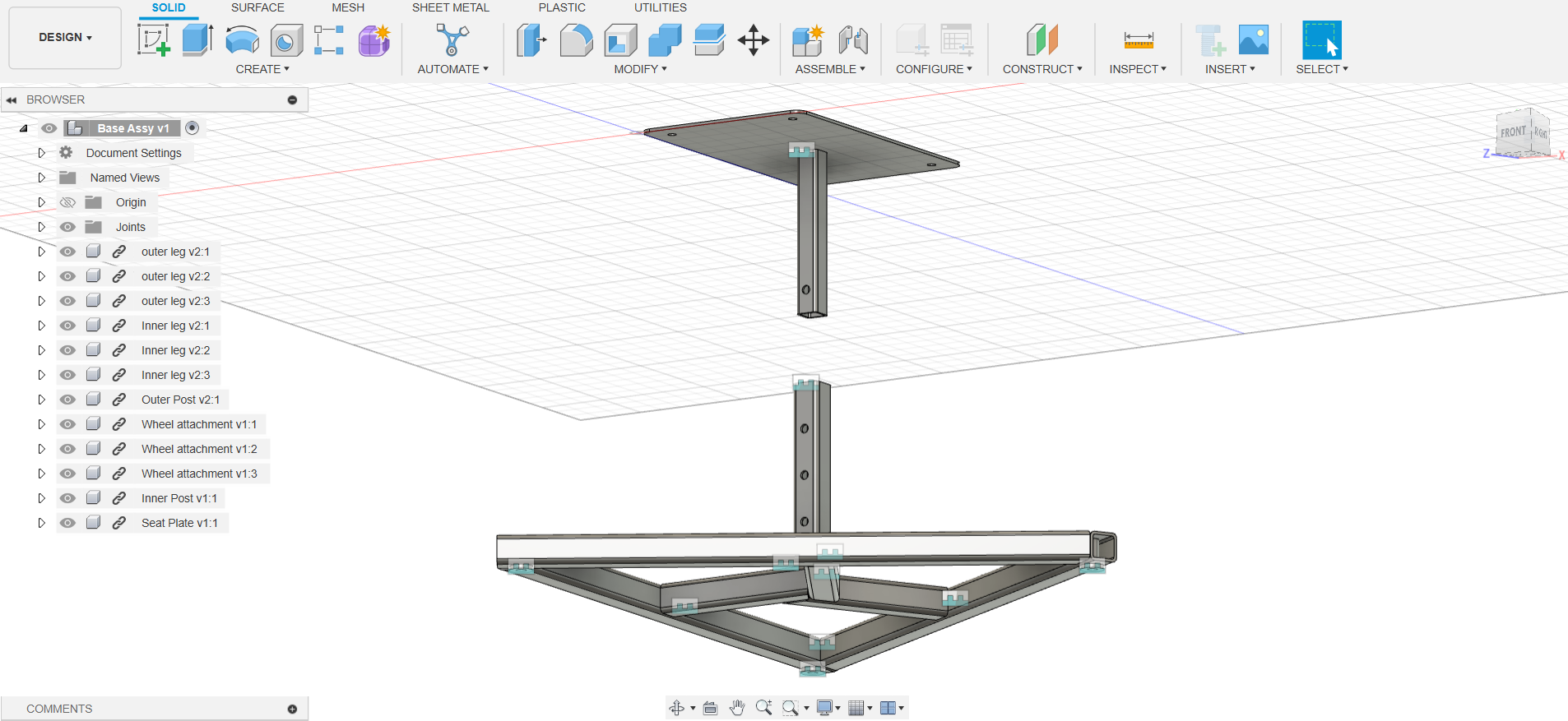The width and height of the screenshot is (1568, 721).
Task: Select the Create Form tool
Action: point(374,39)
